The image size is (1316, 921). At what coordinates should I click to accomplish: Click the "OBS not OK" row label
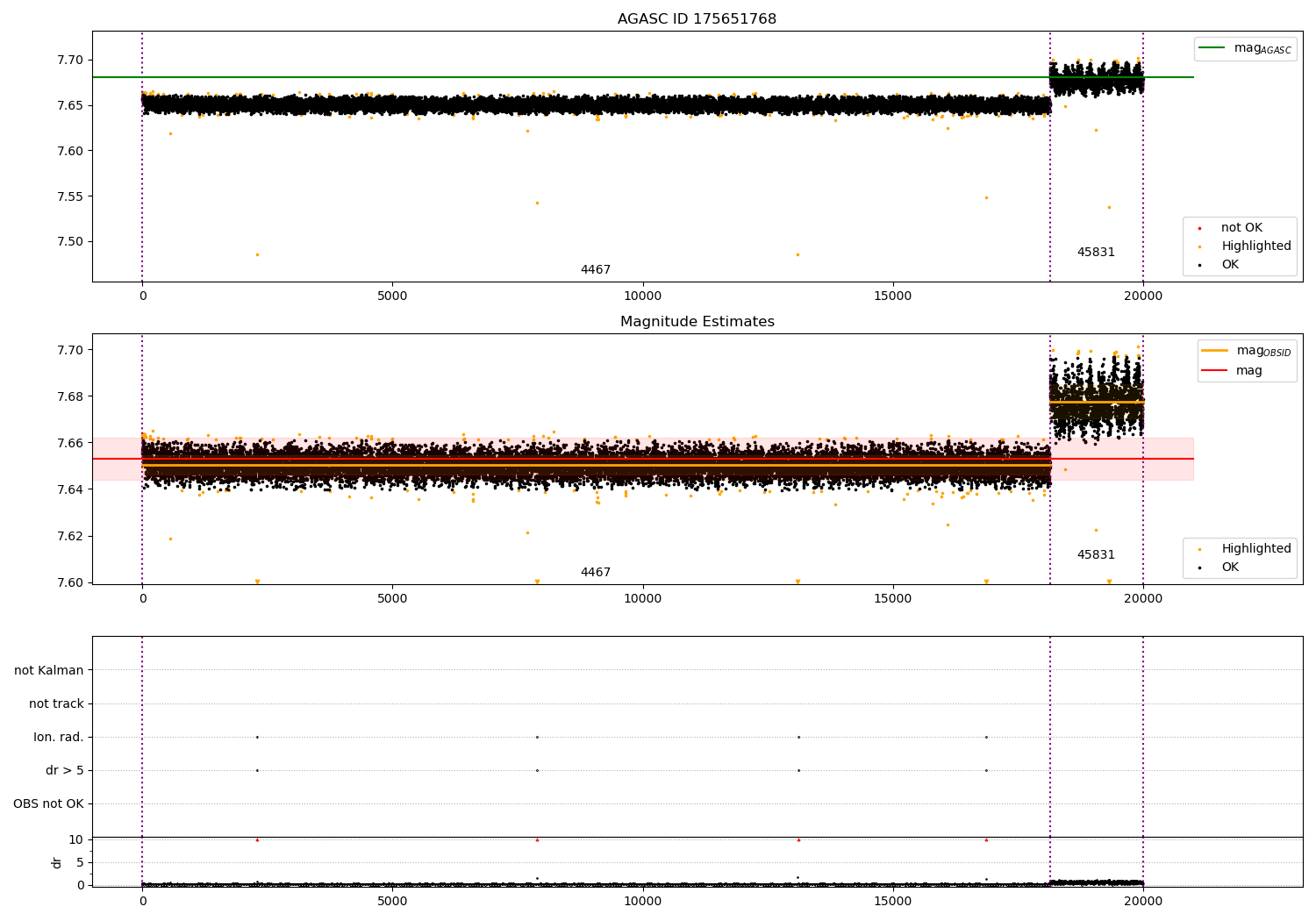click(x=48, y=804)
